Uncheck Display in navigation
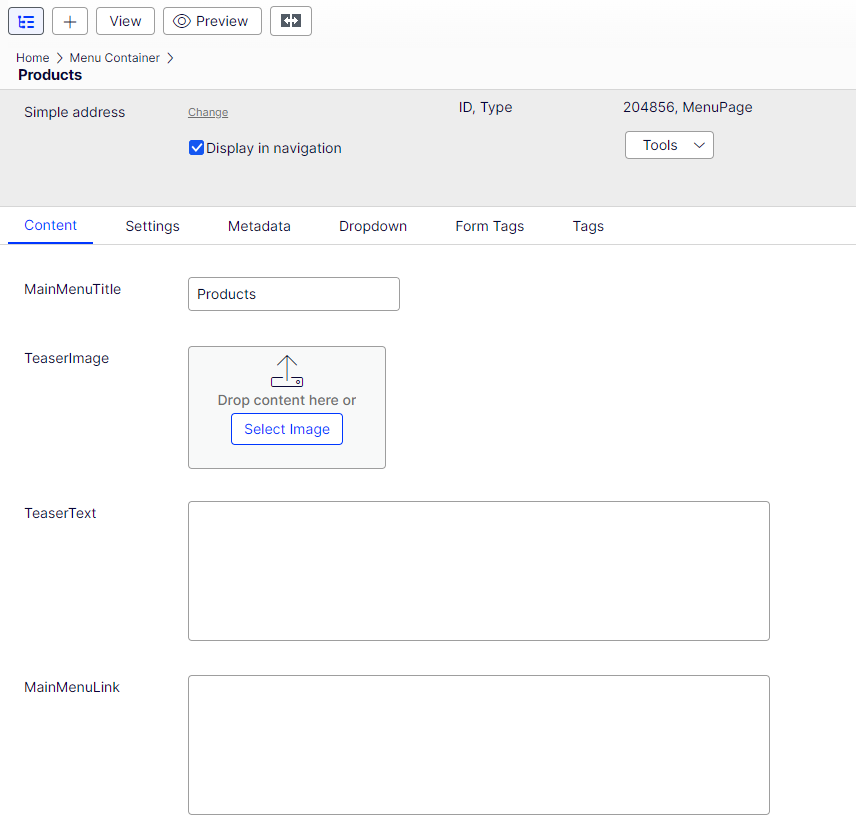The height and width of the screenshot is (837, 856). 196,148
